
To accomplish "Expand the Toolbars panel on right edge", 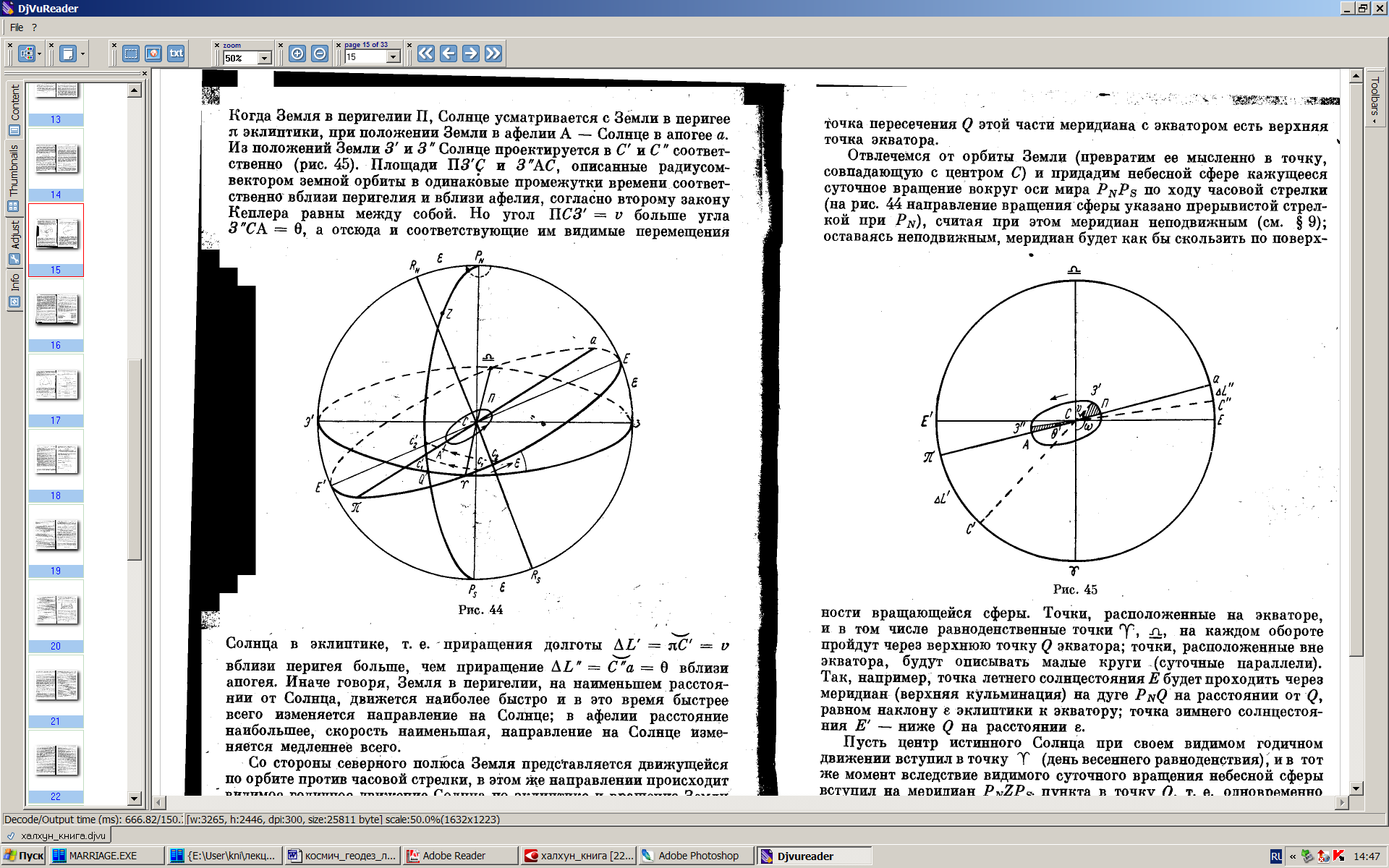I will pos(1375,100).
